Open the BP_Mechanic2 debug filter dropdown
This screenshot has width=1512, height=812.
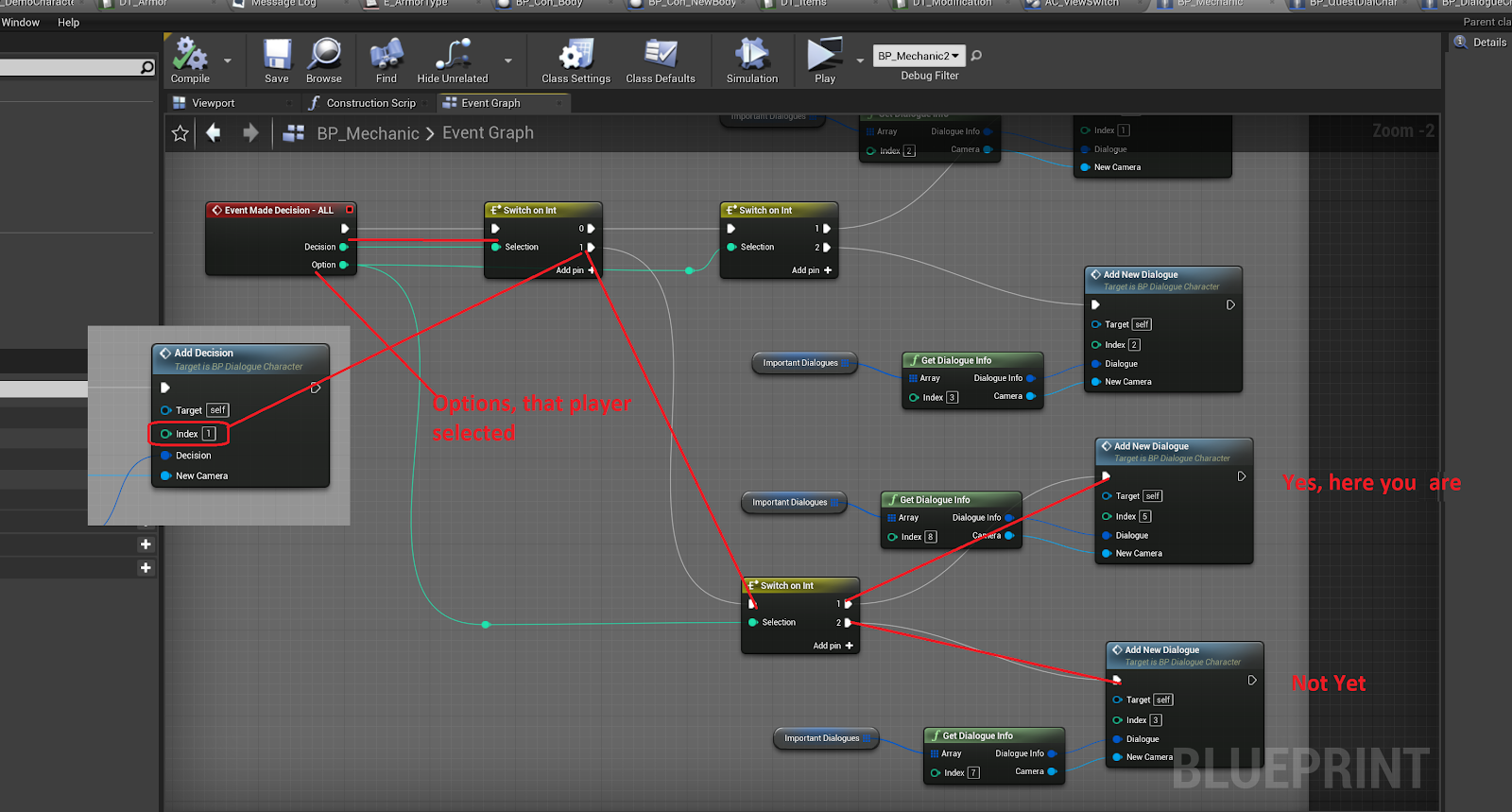[919, 56]
